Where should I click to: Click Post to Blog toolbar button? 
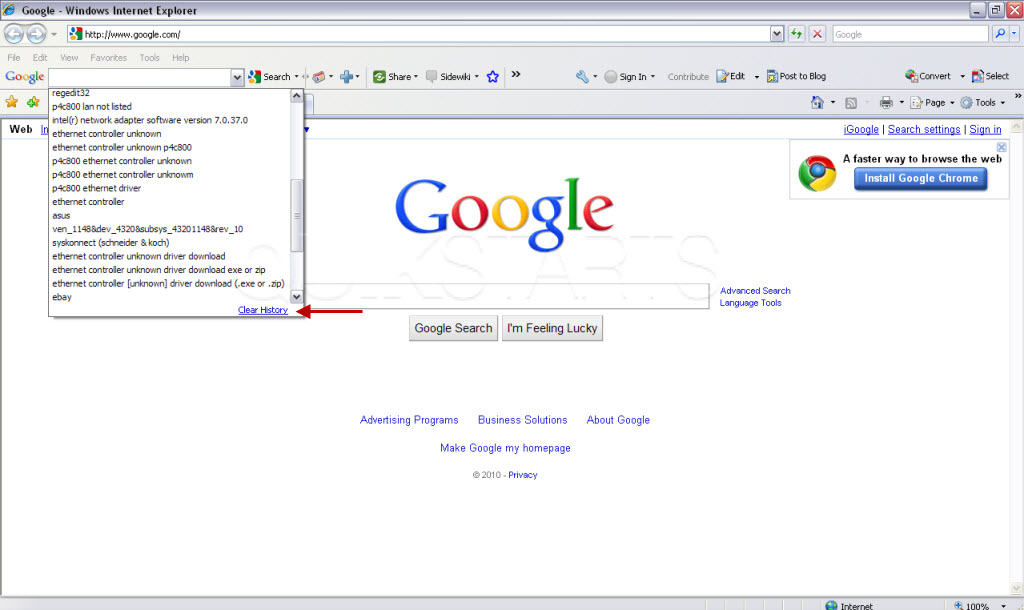click(x=796, y=76)
